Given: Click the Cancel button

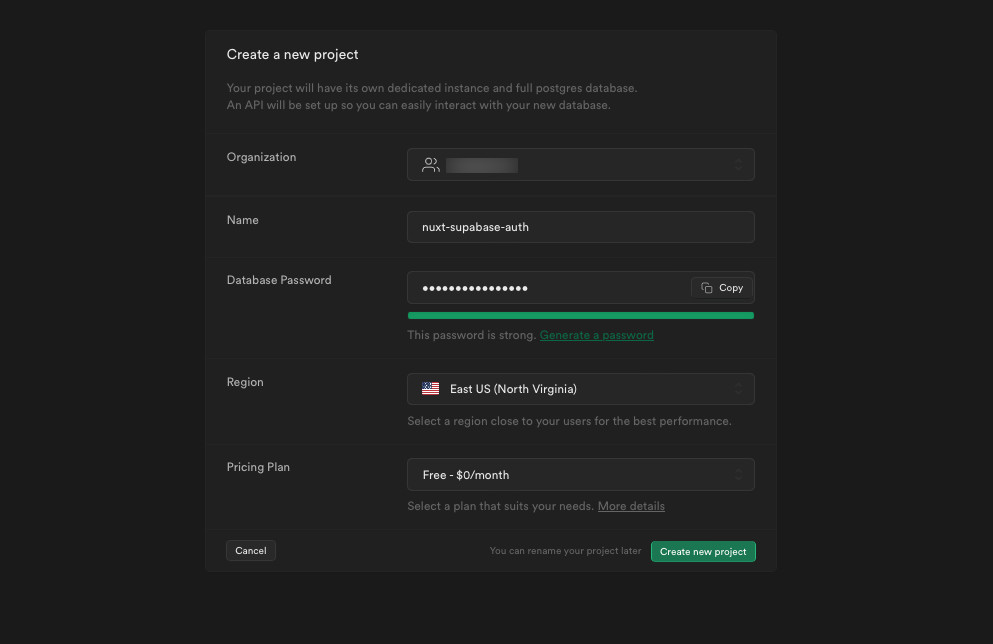Looking at the screenshot, I should (250, 550).
